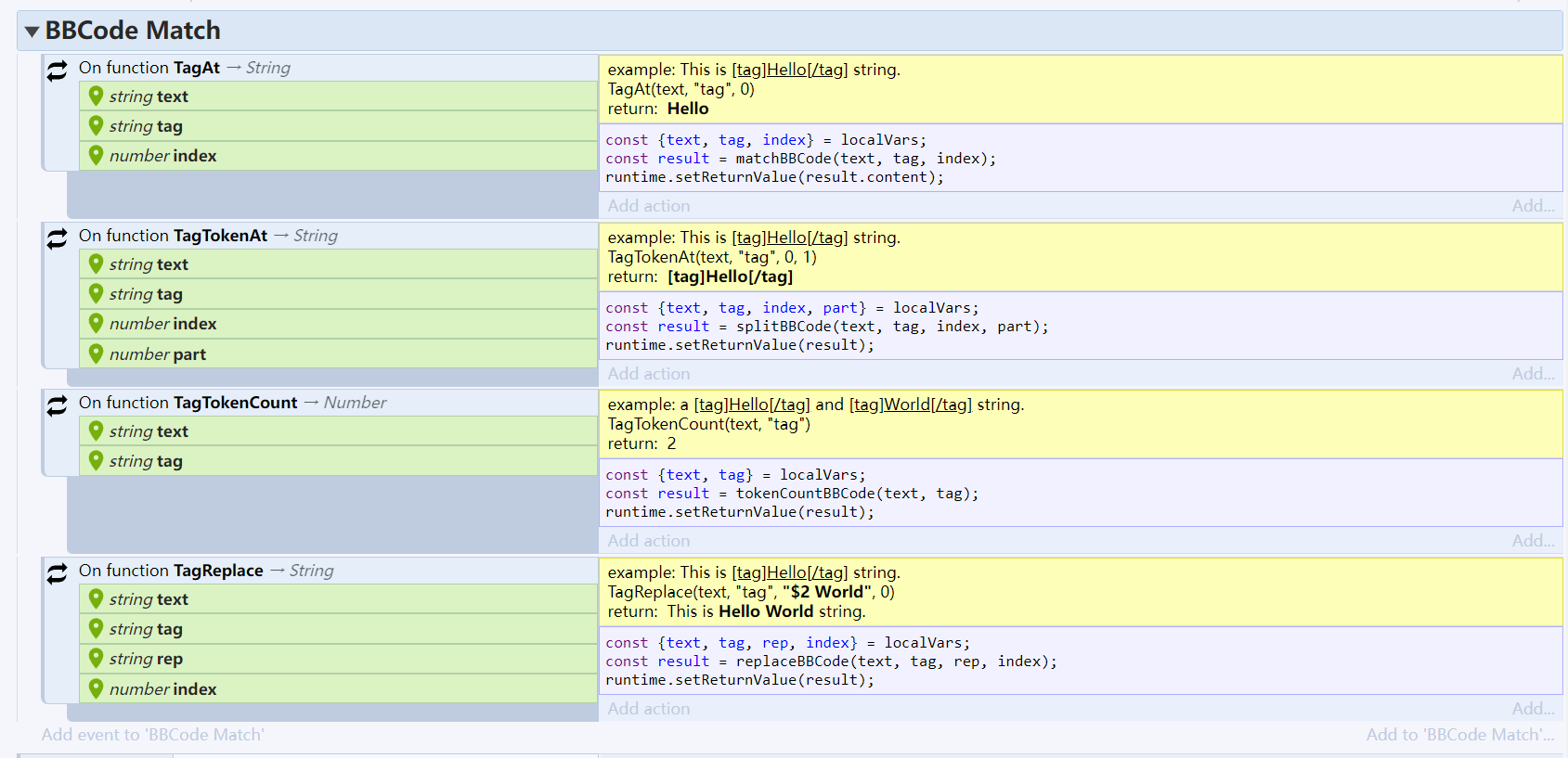Click the TagReplace function loop icon
The image size is (1568, 758).
tap(58, 573)
